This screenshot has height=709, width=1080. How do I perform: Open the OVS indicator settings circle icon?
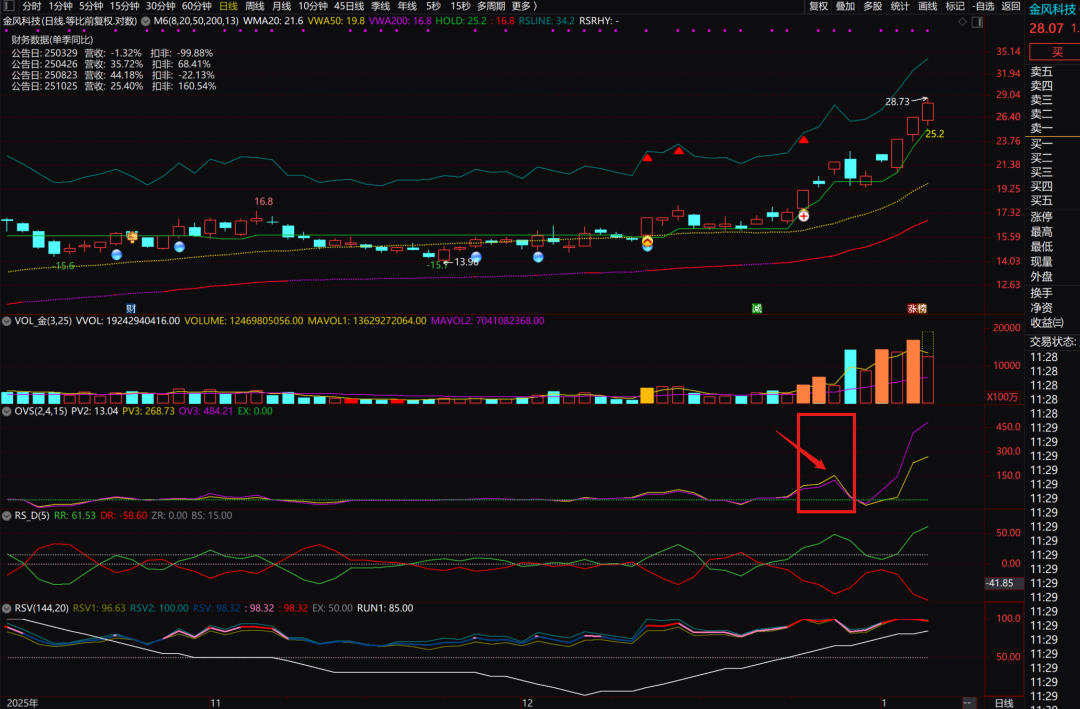(x=6, y=411)
